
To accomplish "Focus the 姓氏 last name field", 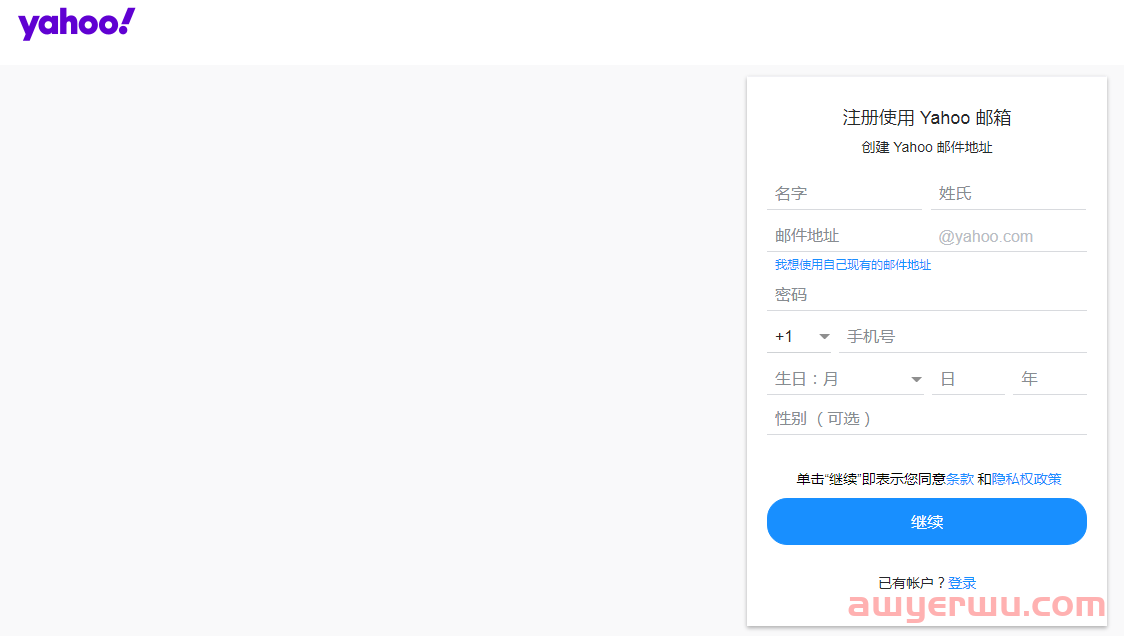I will 1008,194.
